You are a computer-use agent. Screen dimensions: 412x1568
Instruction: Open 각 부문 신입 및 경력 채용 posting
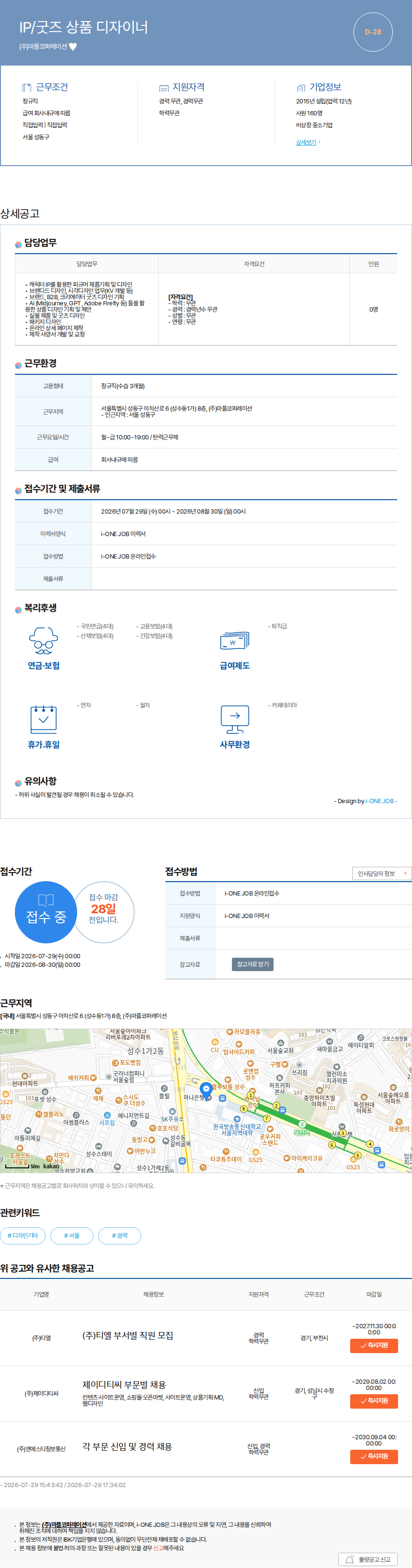[x=127, y=1446]
